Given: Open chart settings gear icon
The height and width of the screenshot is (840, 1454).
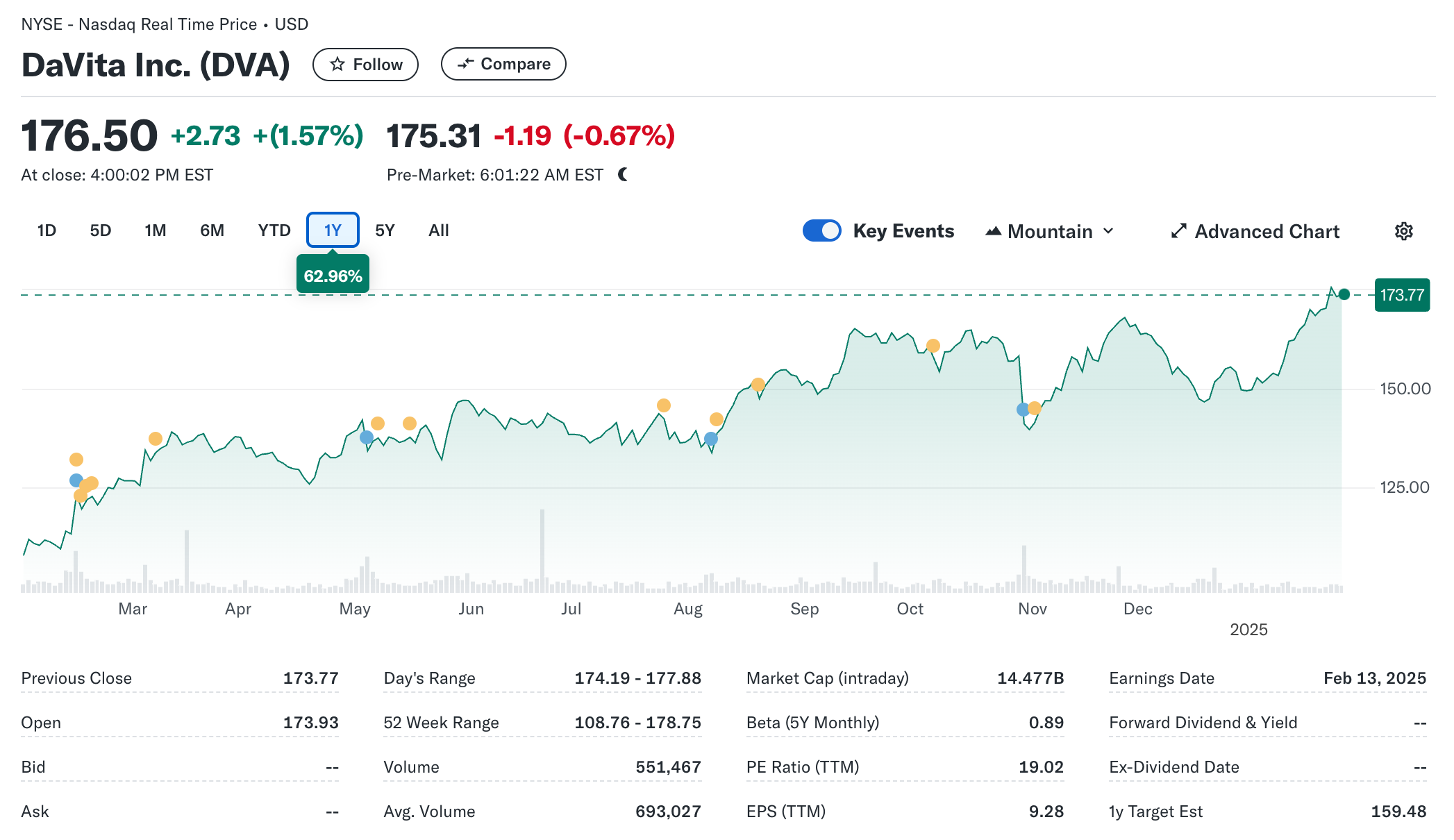Looking at the screenshot, I should [1403, 231].
